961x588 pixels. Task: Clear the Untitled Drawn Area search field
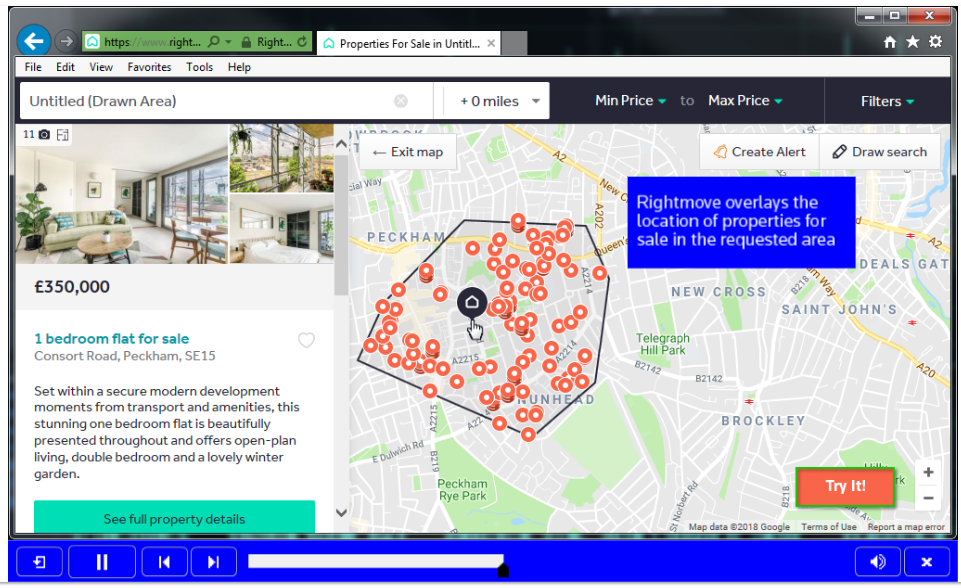(401, 100)
